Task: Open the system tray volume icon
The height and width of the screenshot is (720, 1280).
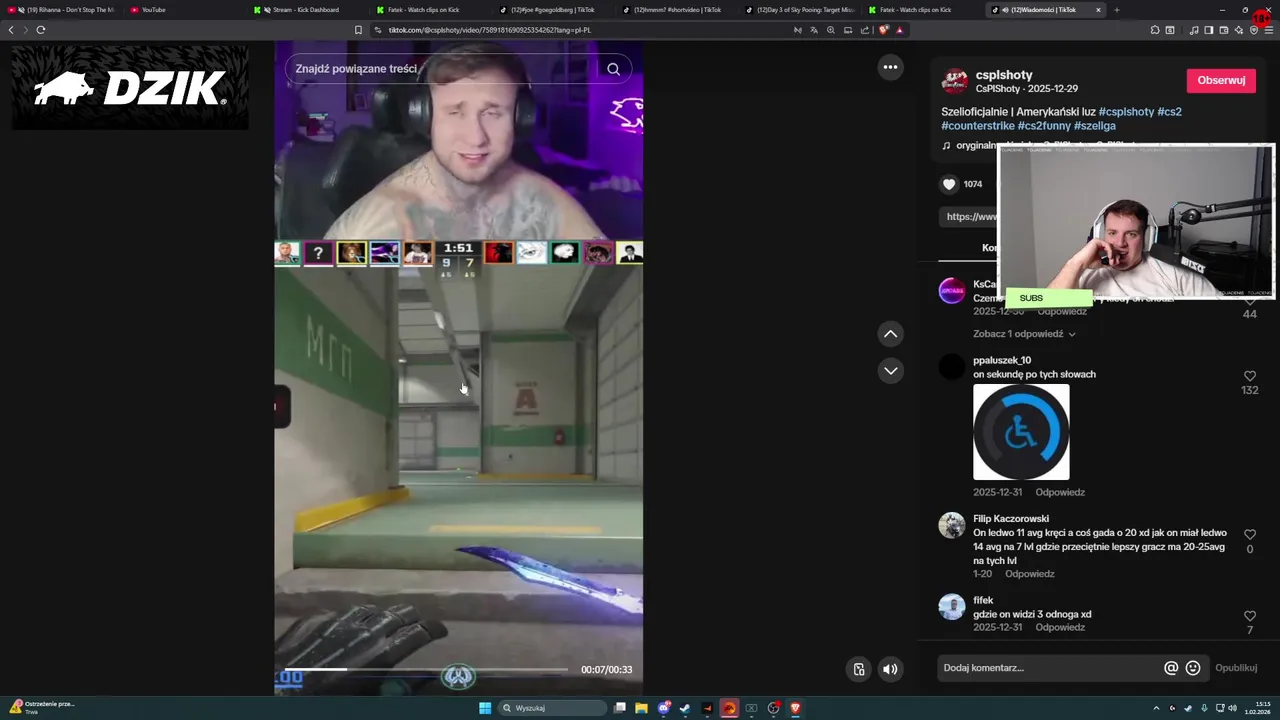Action: [x=1232, y=708]
